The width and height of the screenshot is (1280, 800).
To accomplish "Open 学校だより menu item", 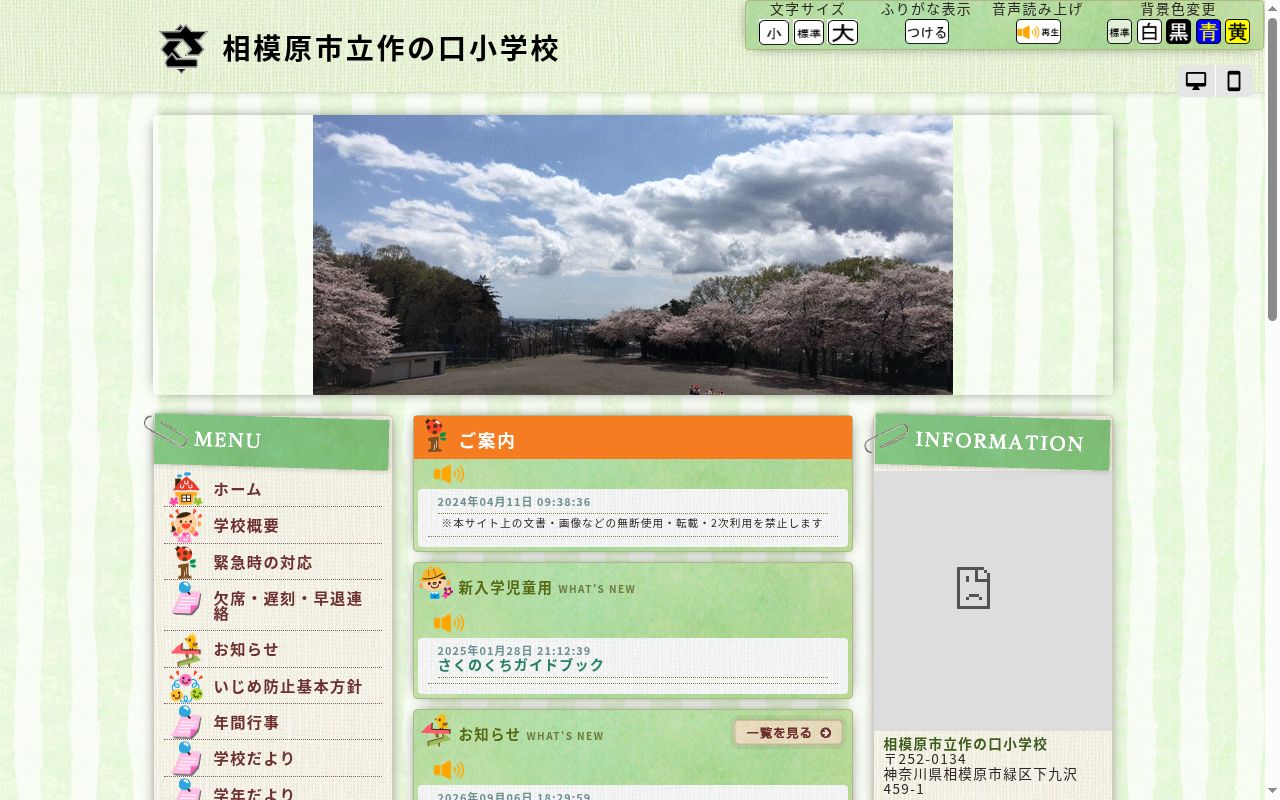I will click(x=273, y=759).
